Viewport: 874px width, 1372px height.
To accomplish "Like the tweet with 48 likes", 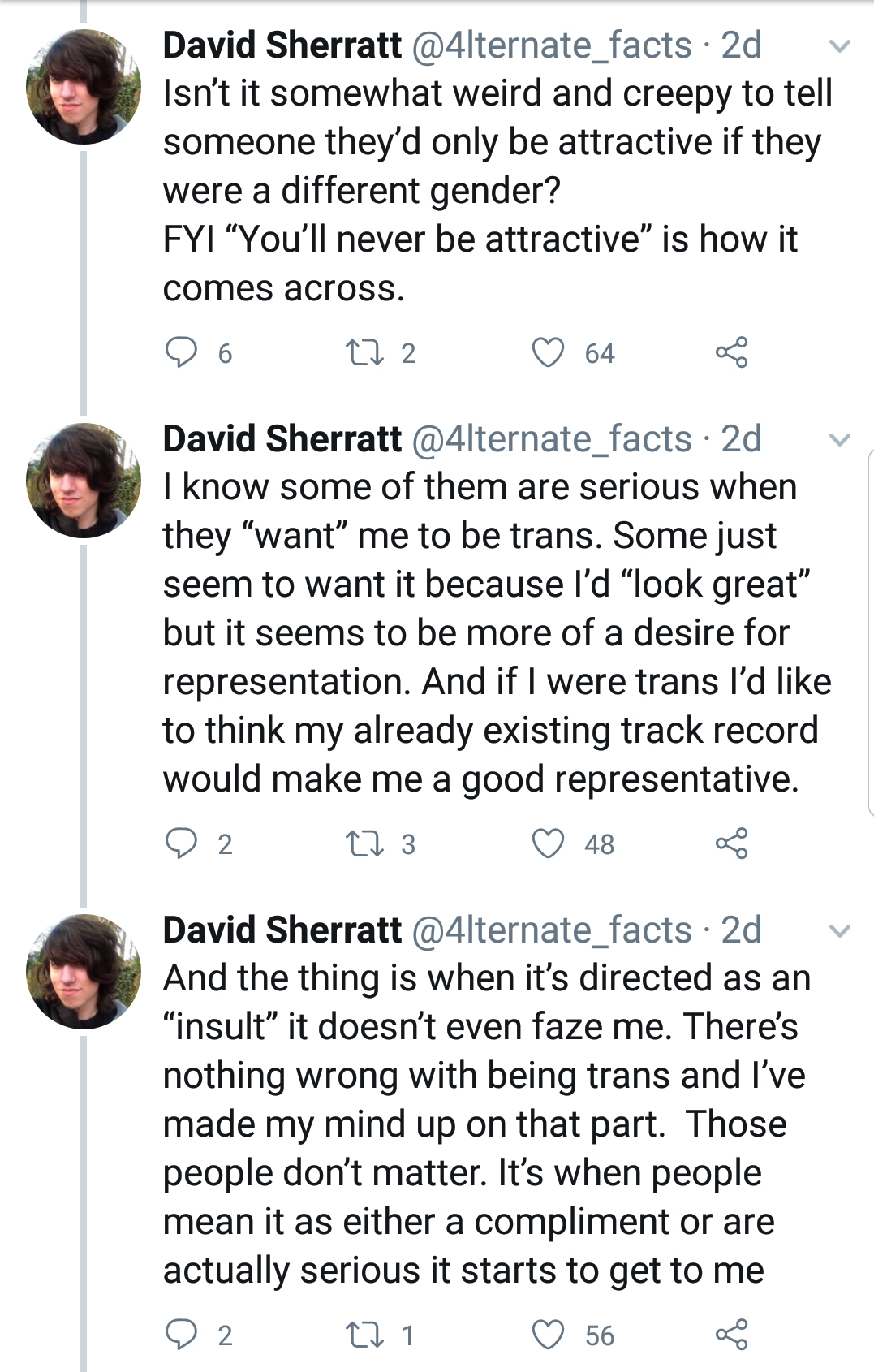I will pyautogui.click(x=548, y=843).
